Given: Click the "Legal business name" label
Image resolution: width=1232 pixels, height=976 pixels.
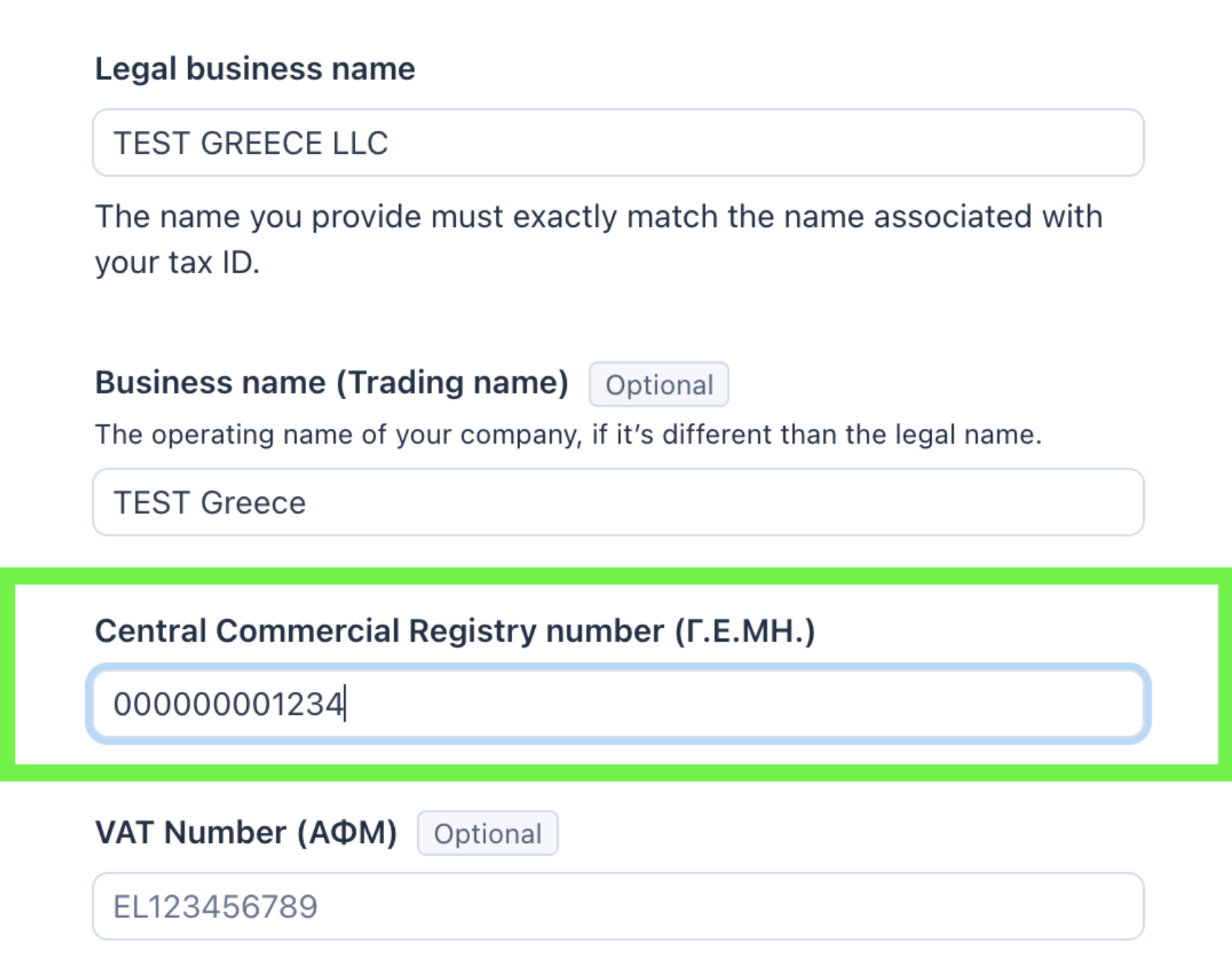Looking at the screenshot, I should (x=255, y=69).
